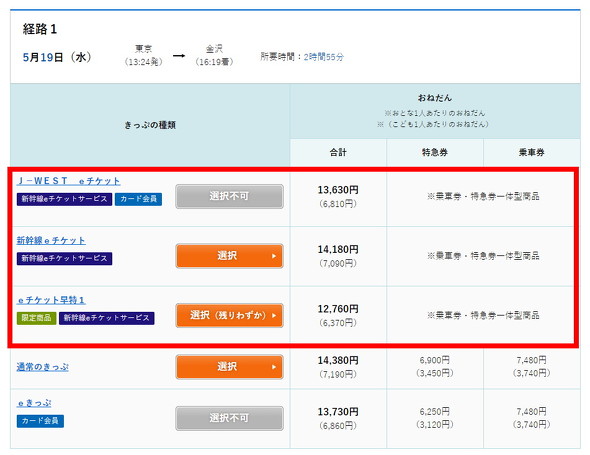Click child price (6,860円)
Image resolution: width=590 pixels, height=455 pixels.
click(x=338, y=426)
